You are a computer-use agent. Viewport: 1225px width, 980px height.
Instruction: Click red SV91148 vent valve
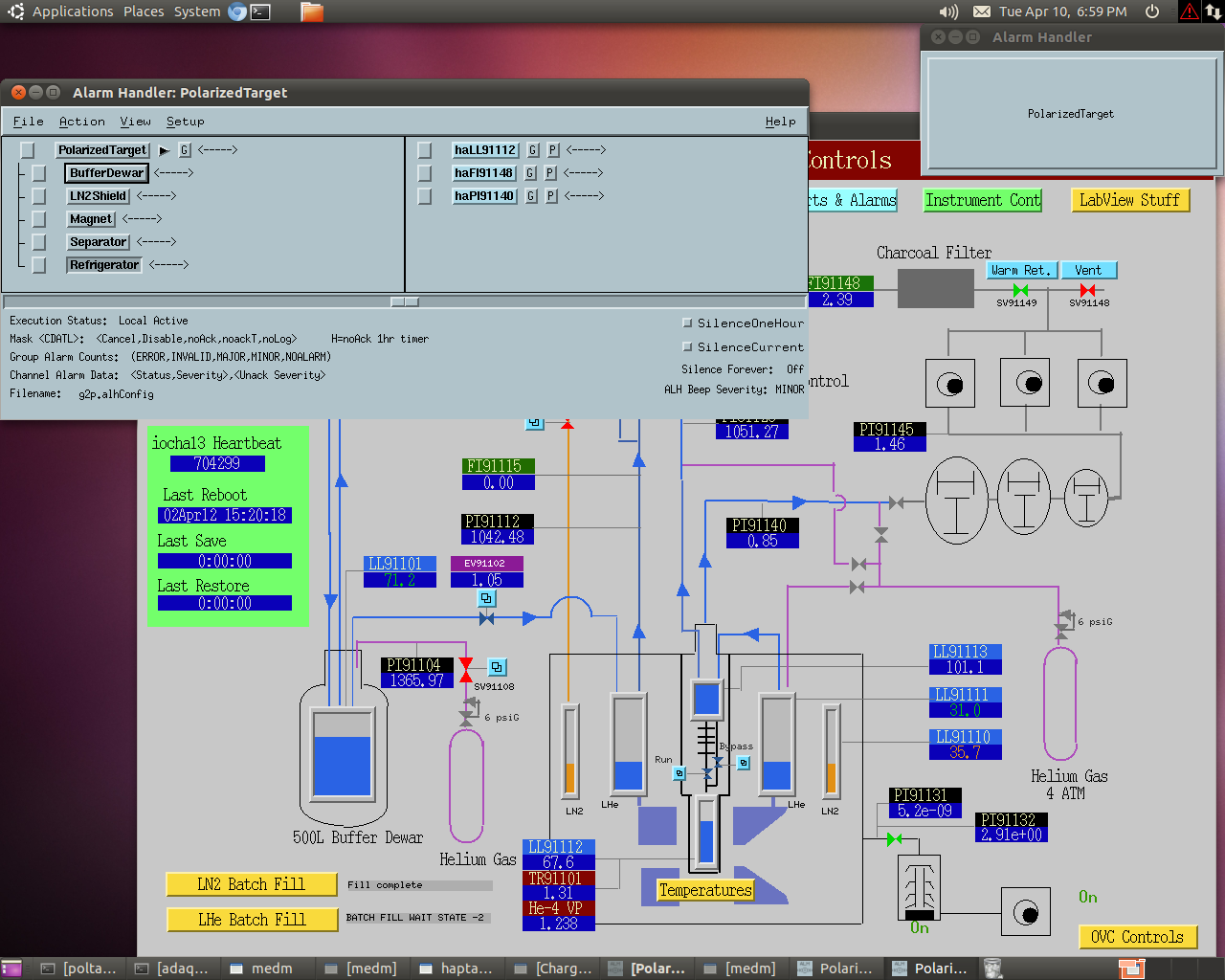[1087, 290]
